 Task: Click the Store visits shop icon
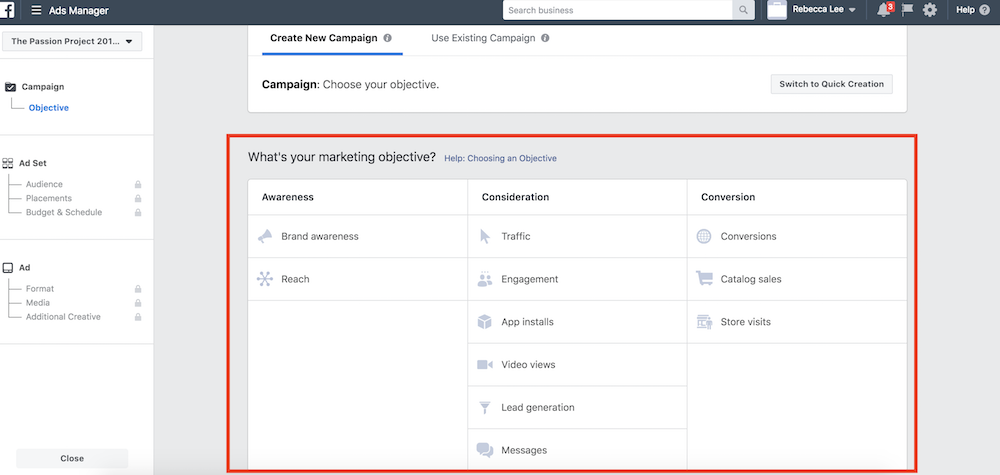(704, 322)
